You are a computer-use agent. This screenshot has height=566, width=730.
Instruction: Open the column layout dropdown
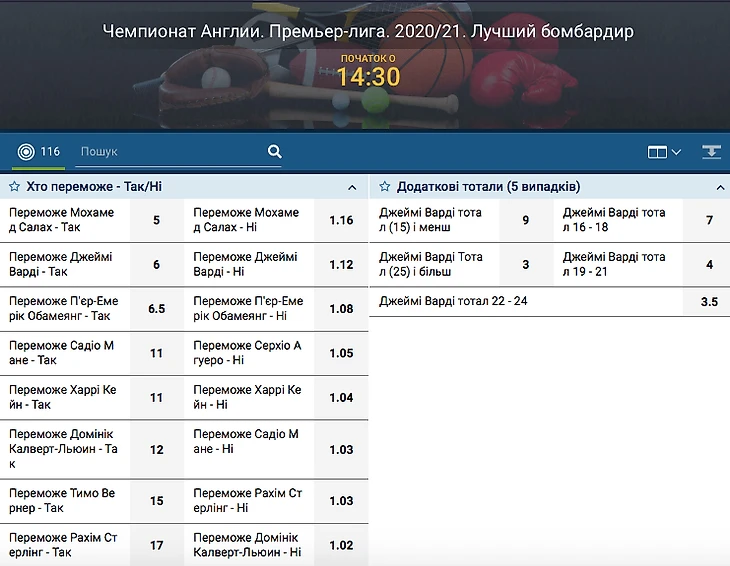click(664, 152)
